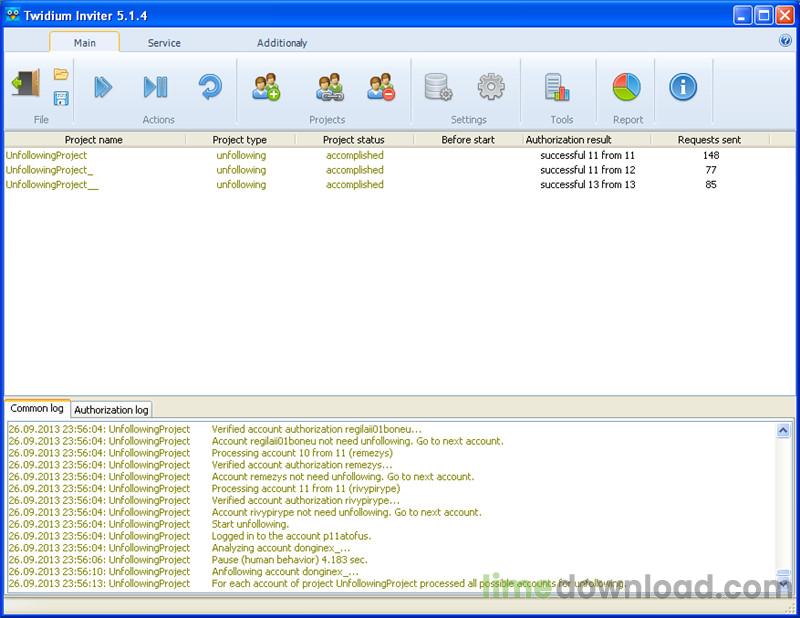Switch to the Service ribbon tab

(x=164, y=43)
